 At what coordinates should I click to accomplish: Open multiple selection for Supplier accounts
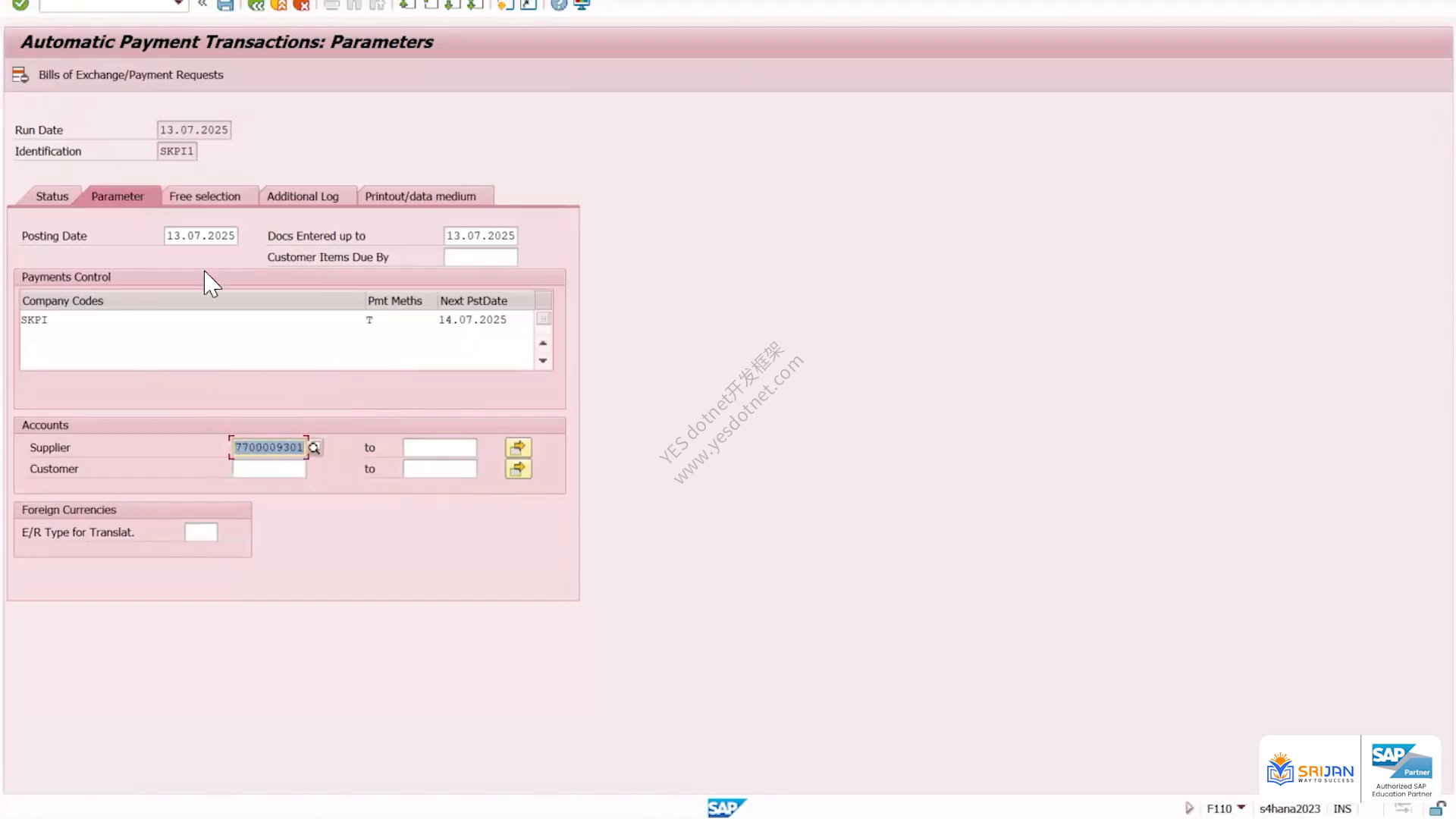(519, 447)
